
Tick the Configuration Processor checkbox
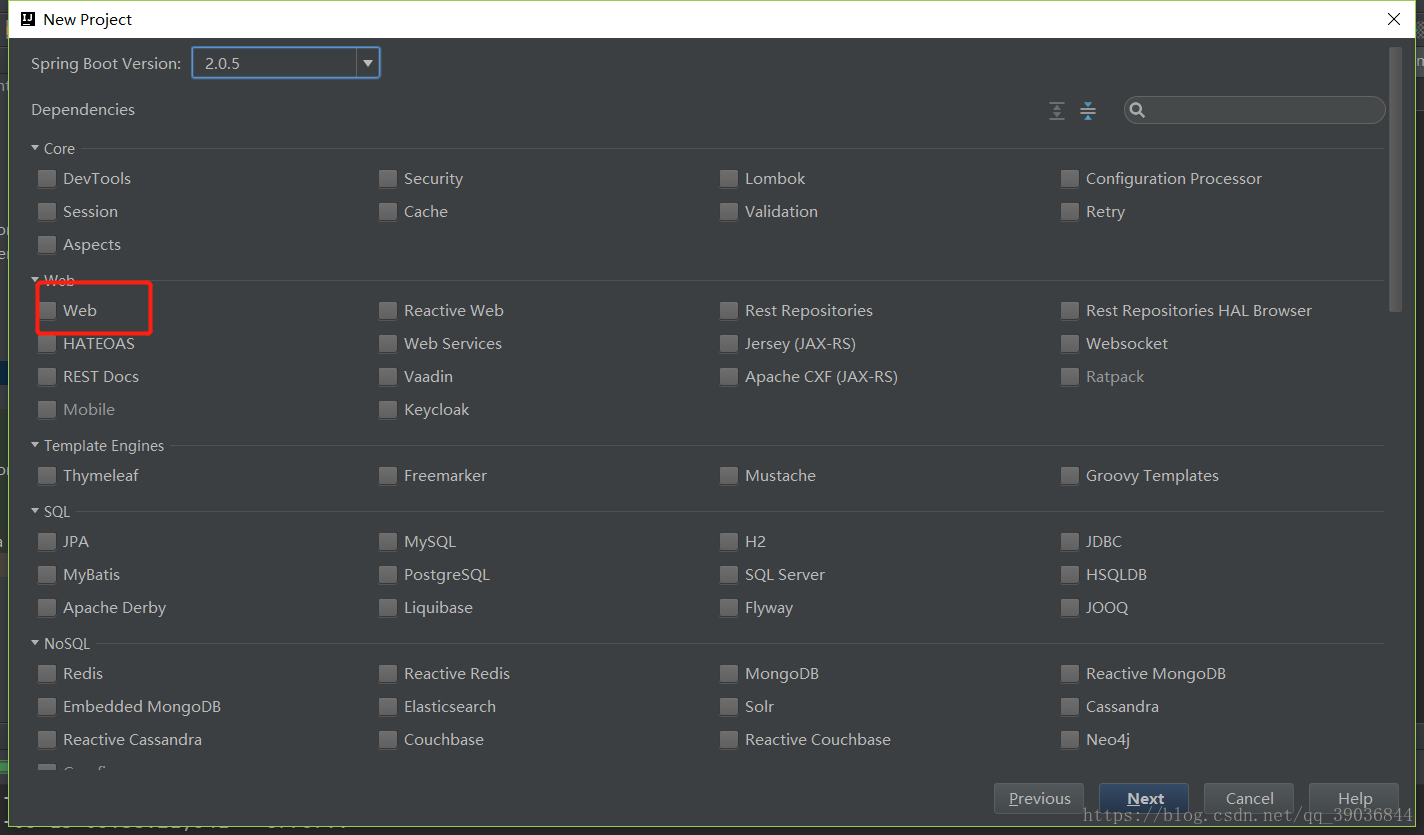[1070, 179]
